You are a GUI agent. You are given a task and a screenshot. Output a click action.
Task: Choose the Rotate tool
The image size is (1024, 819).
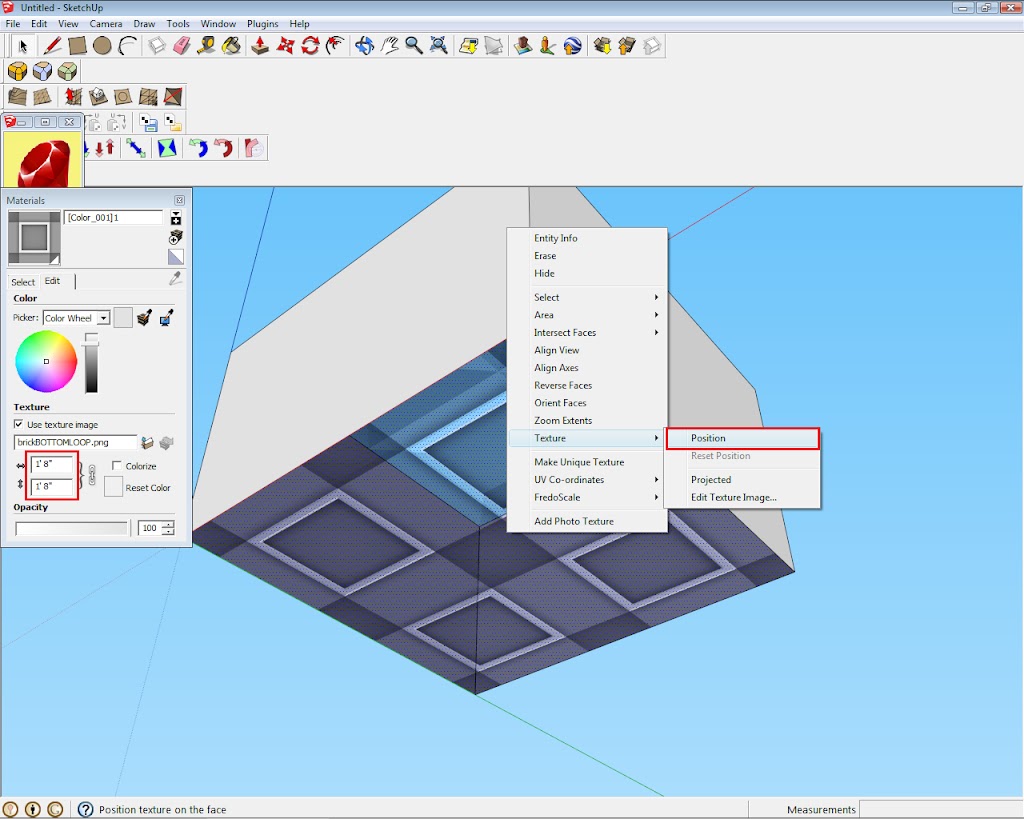(310, 46)
